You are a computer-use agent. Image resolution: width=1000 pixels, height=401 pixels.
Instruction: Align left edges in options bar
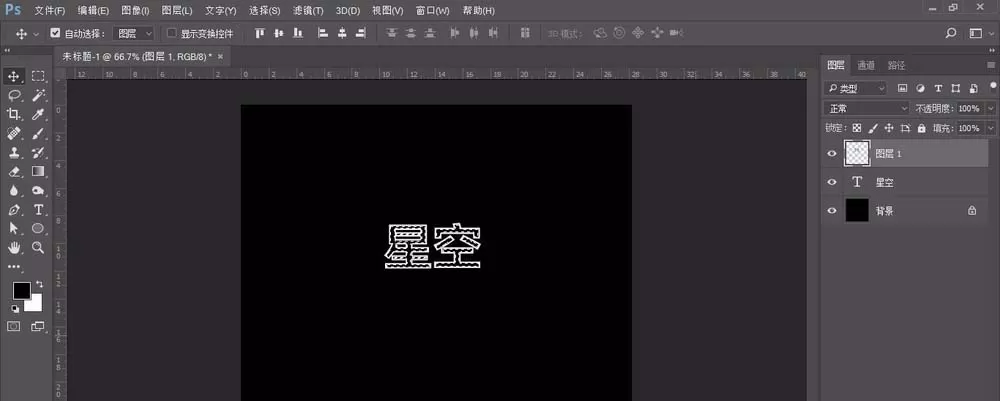click(x=323, y=33)
